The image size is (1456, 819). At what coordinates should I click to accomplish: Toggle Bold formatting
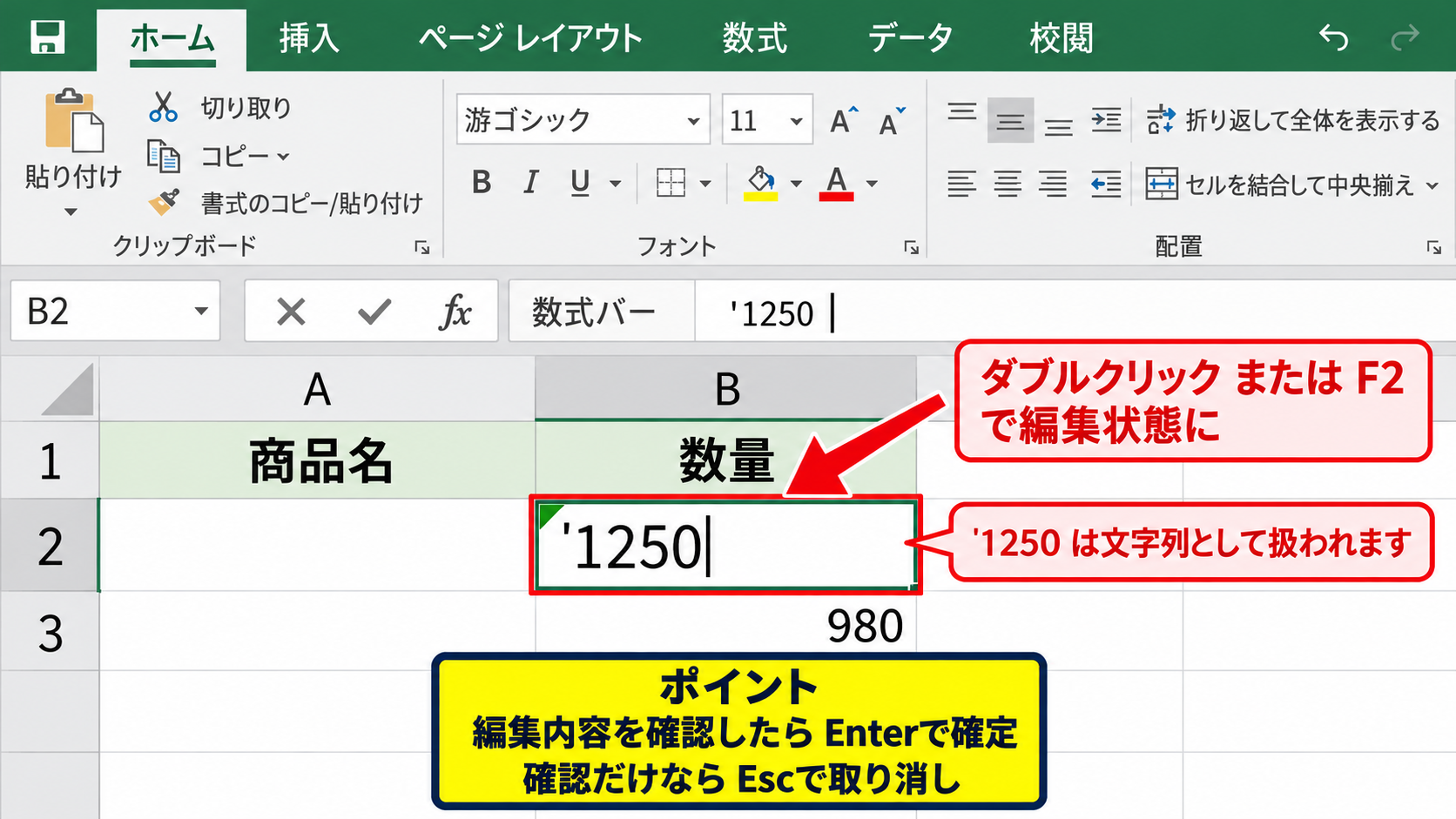pos(482,183)
